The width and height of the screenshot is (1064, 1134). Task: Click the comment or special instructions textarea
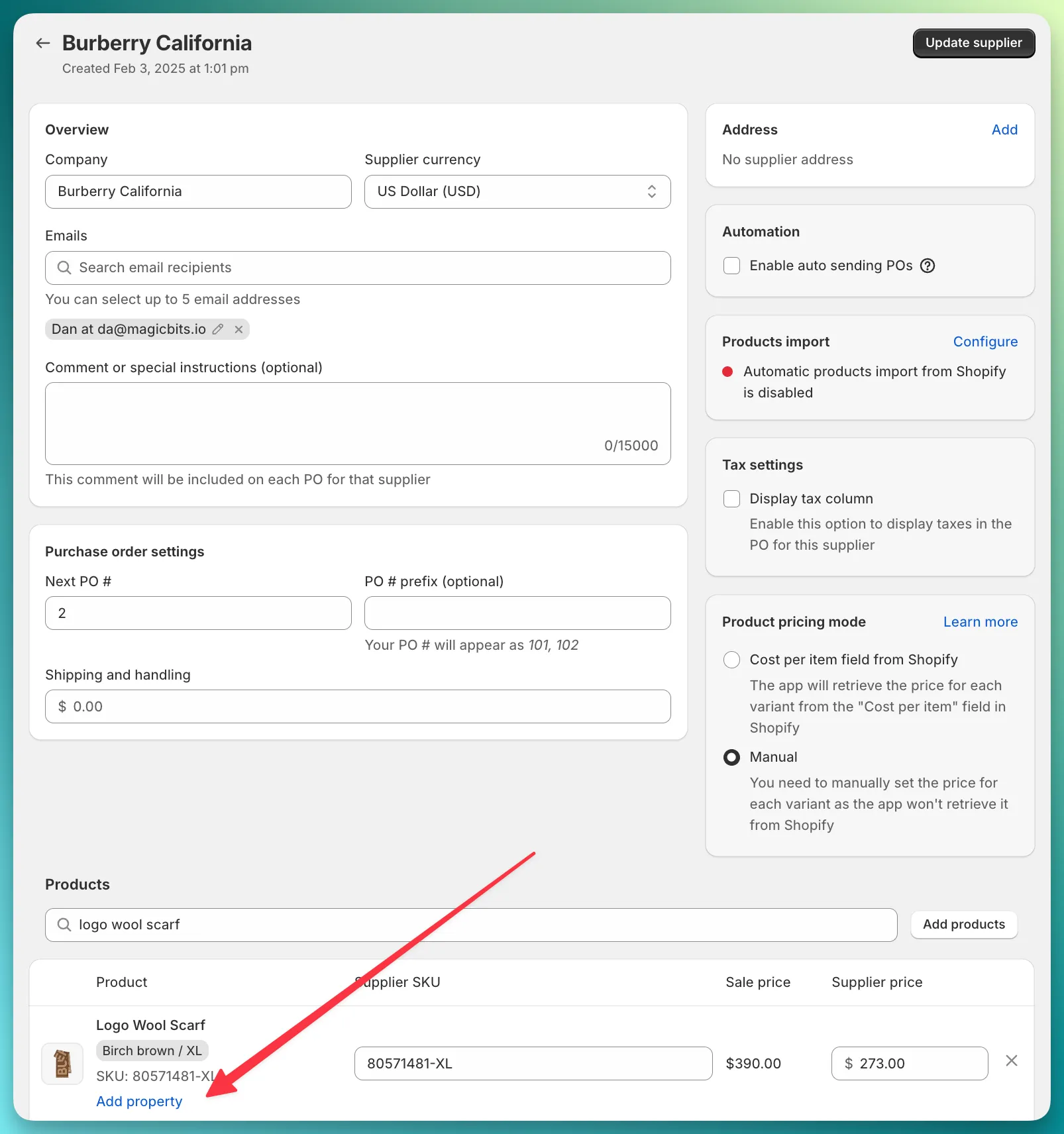tap(358, 423)
